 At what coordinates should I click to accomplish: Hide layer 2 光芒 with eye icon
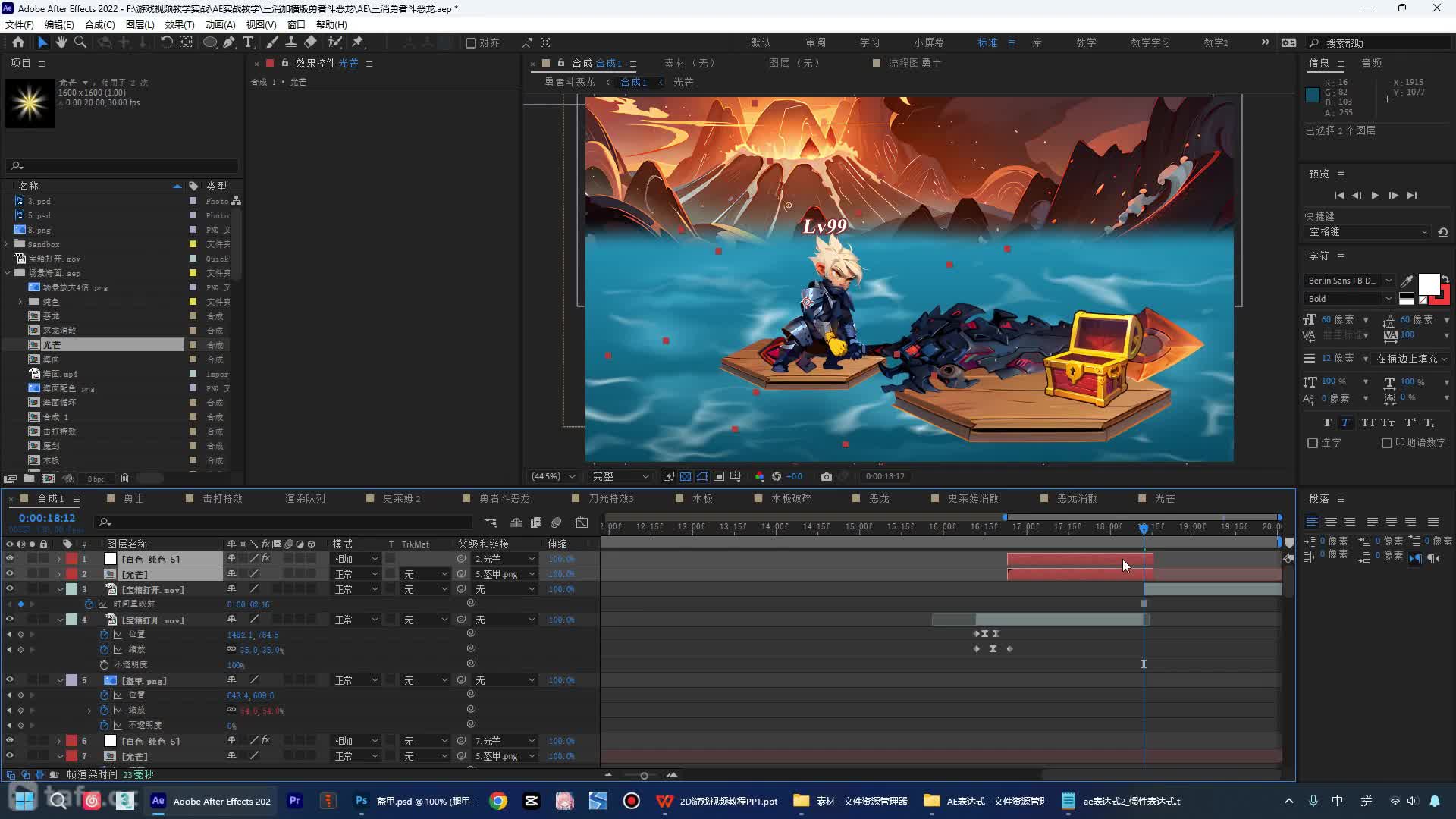pos(10,574)
